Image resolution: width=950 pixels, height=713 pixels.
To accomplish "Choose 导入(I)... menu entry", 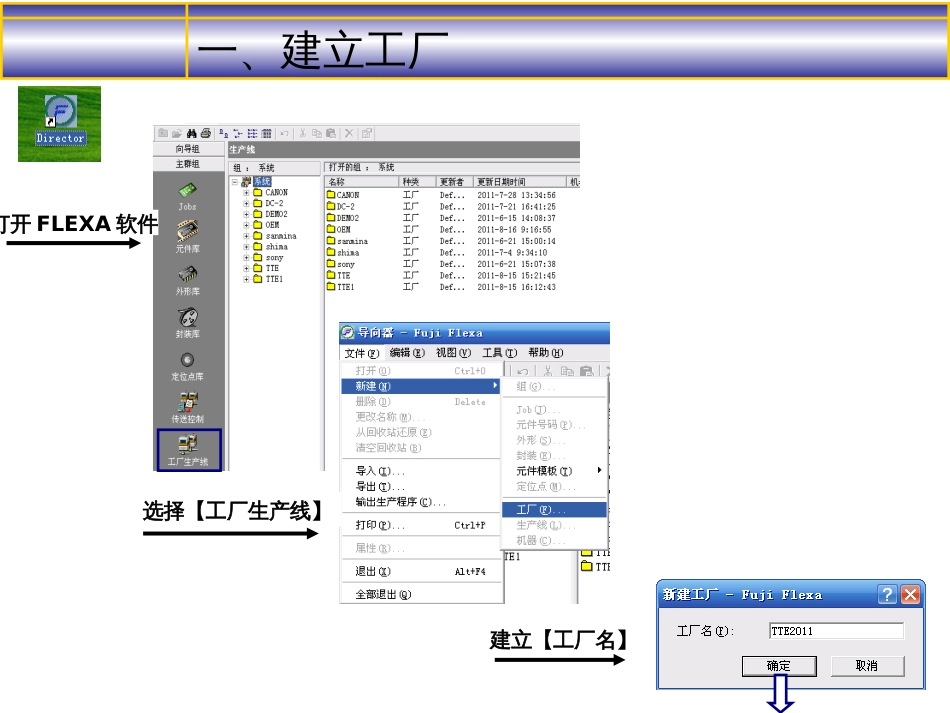I will click(420, 471).
